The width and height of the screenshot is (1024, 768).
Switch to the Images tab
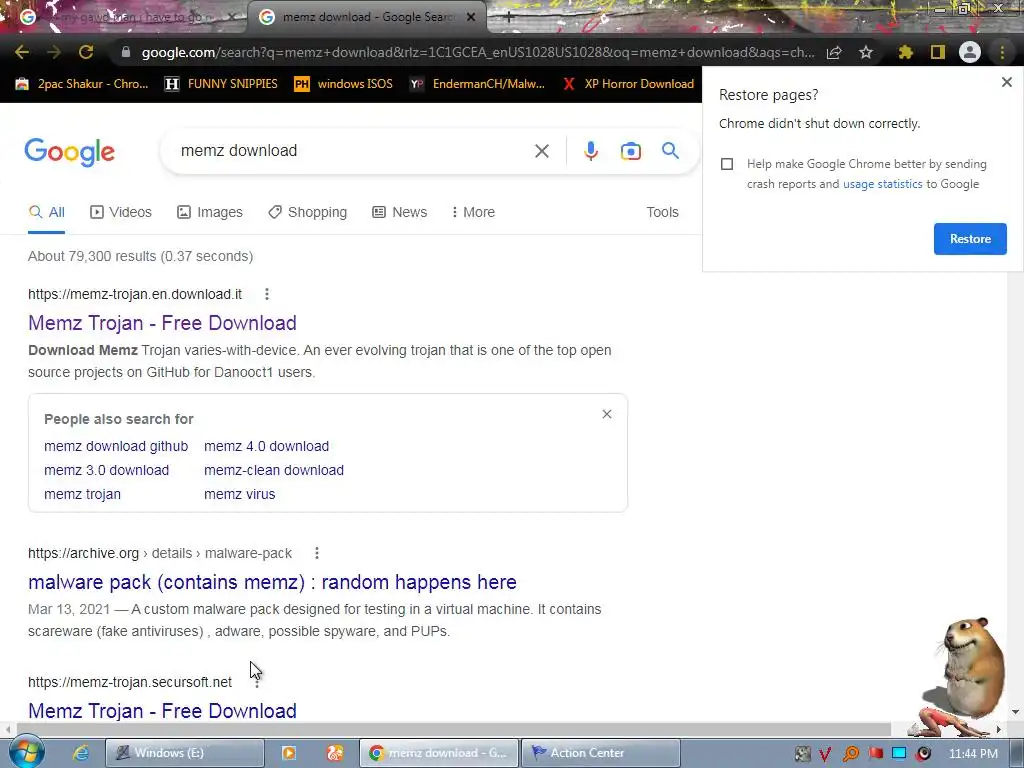[x=210, y=212]
